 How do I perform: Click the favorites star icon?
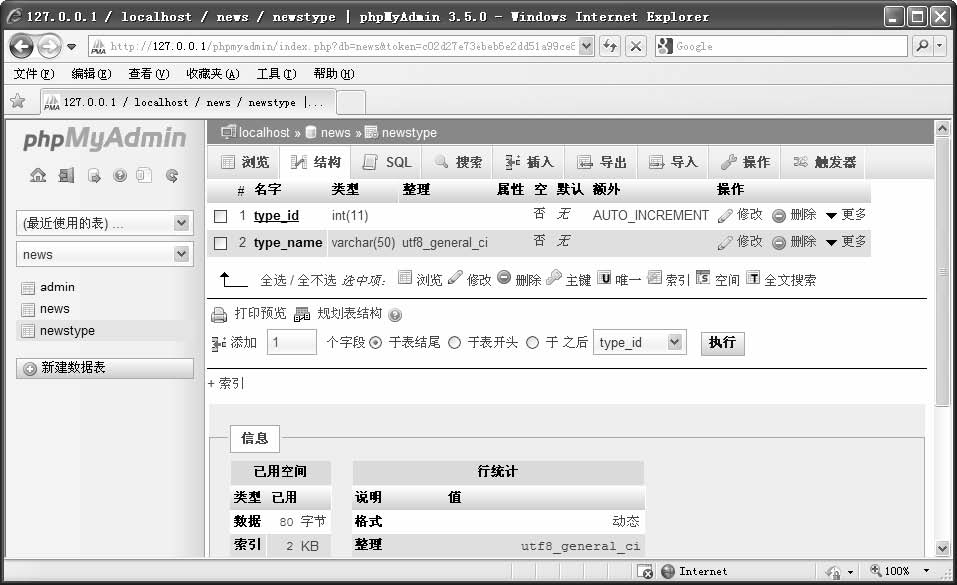pos(18,101)
